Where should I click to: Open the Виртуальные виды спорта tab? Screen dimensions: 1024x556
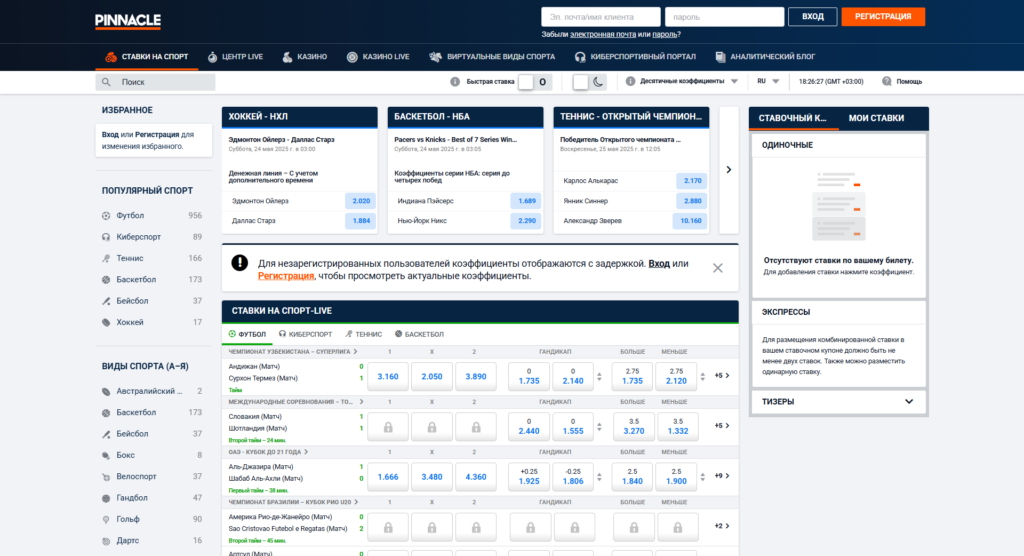492,57
